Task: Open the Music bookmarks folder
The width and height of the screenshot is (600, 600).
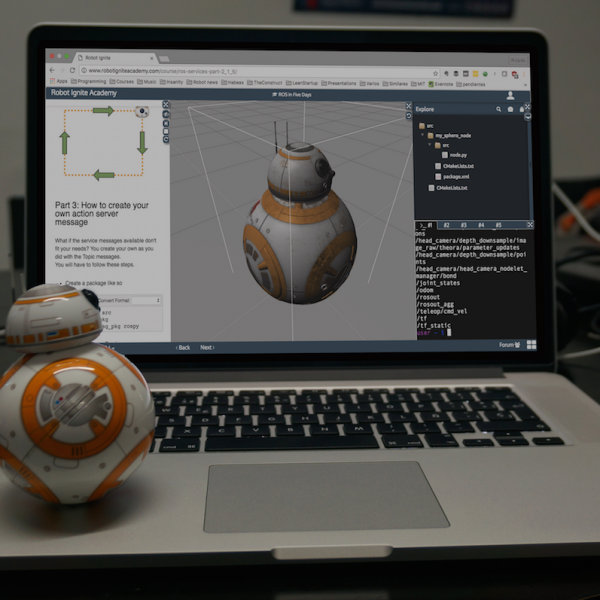Action: pyautogui.click(x=147, y=82)
